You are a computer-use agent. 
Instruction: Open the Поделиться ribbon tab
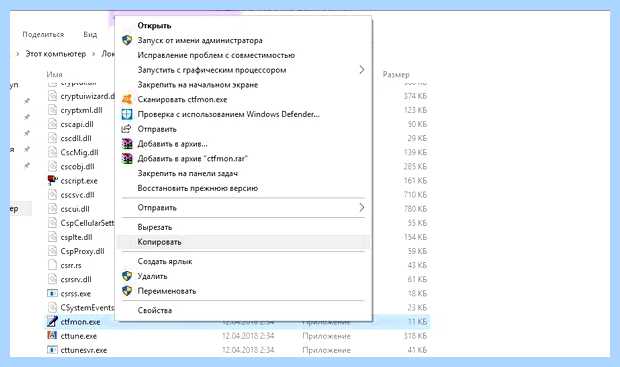pyautogui.click(x=43, y=35)
